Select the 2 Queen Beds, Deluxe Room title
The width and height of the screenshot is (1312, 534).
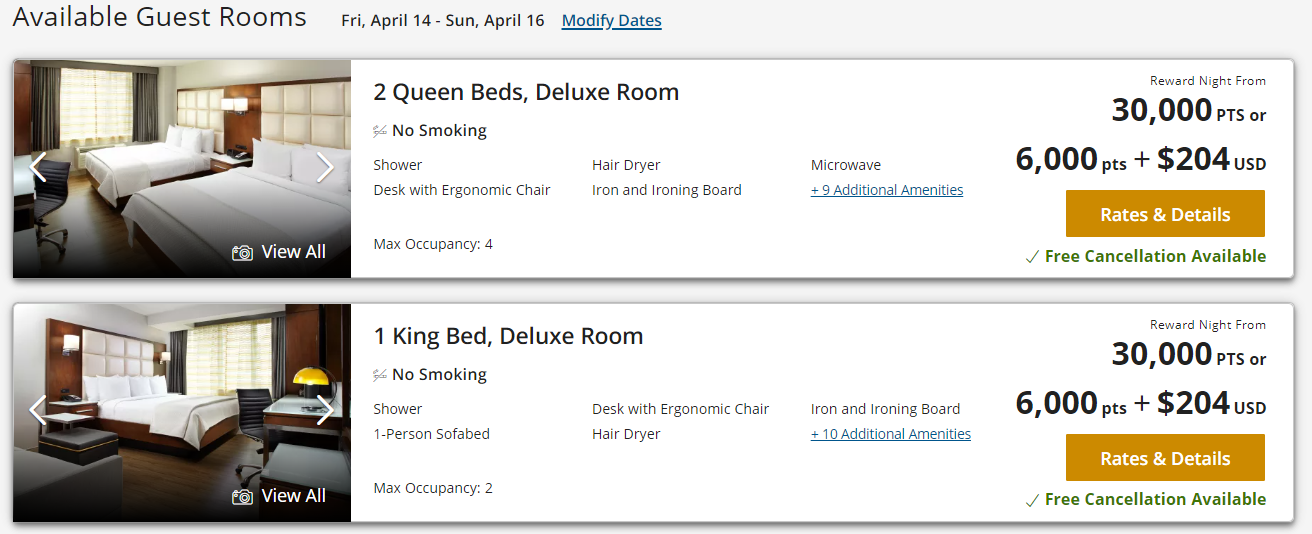point(526,92)
